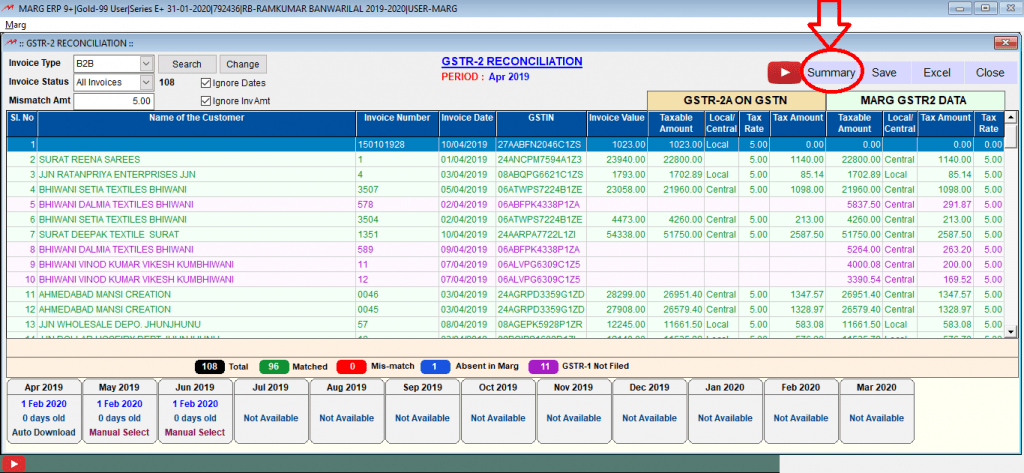The image size is (1024, 473).
Task: Click the GSTIN column header
Action: [541, 123]
